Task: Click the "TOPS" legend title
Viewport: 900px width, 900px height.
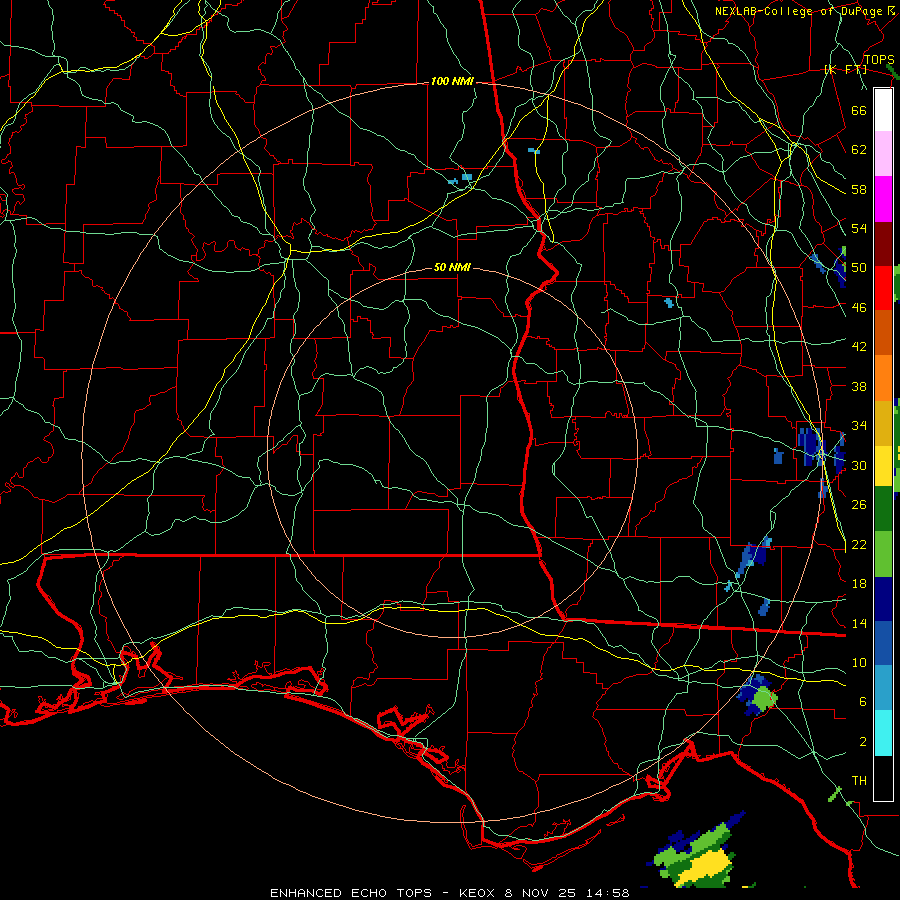Action: tap(879, 60)
